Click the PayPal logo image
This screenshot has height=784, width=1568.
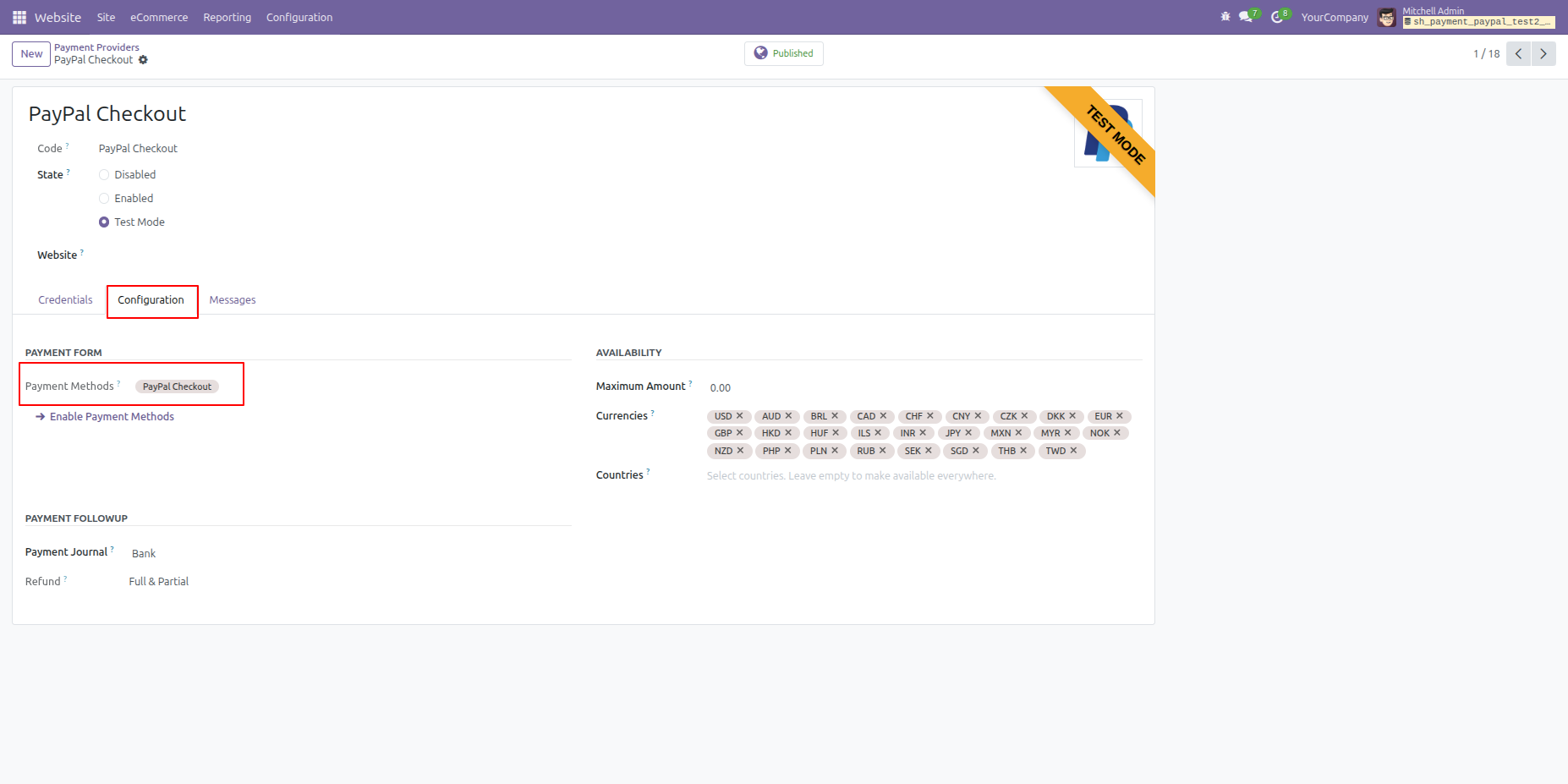[x=1108, y=133]
